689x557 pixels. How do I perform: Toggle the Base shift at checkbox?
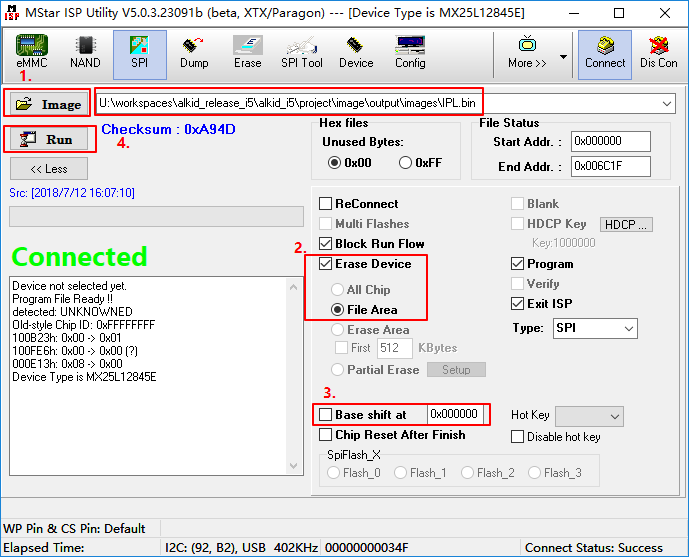tap(326, 415)
